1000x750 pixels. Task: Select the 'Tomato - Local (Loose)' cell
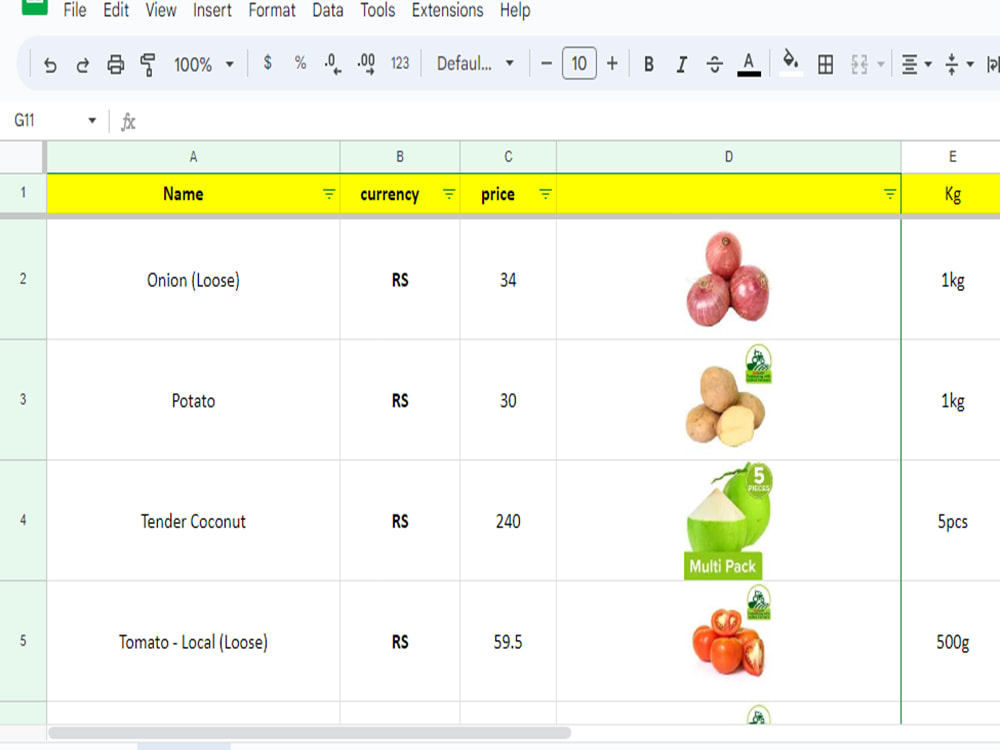pos(193,641)
